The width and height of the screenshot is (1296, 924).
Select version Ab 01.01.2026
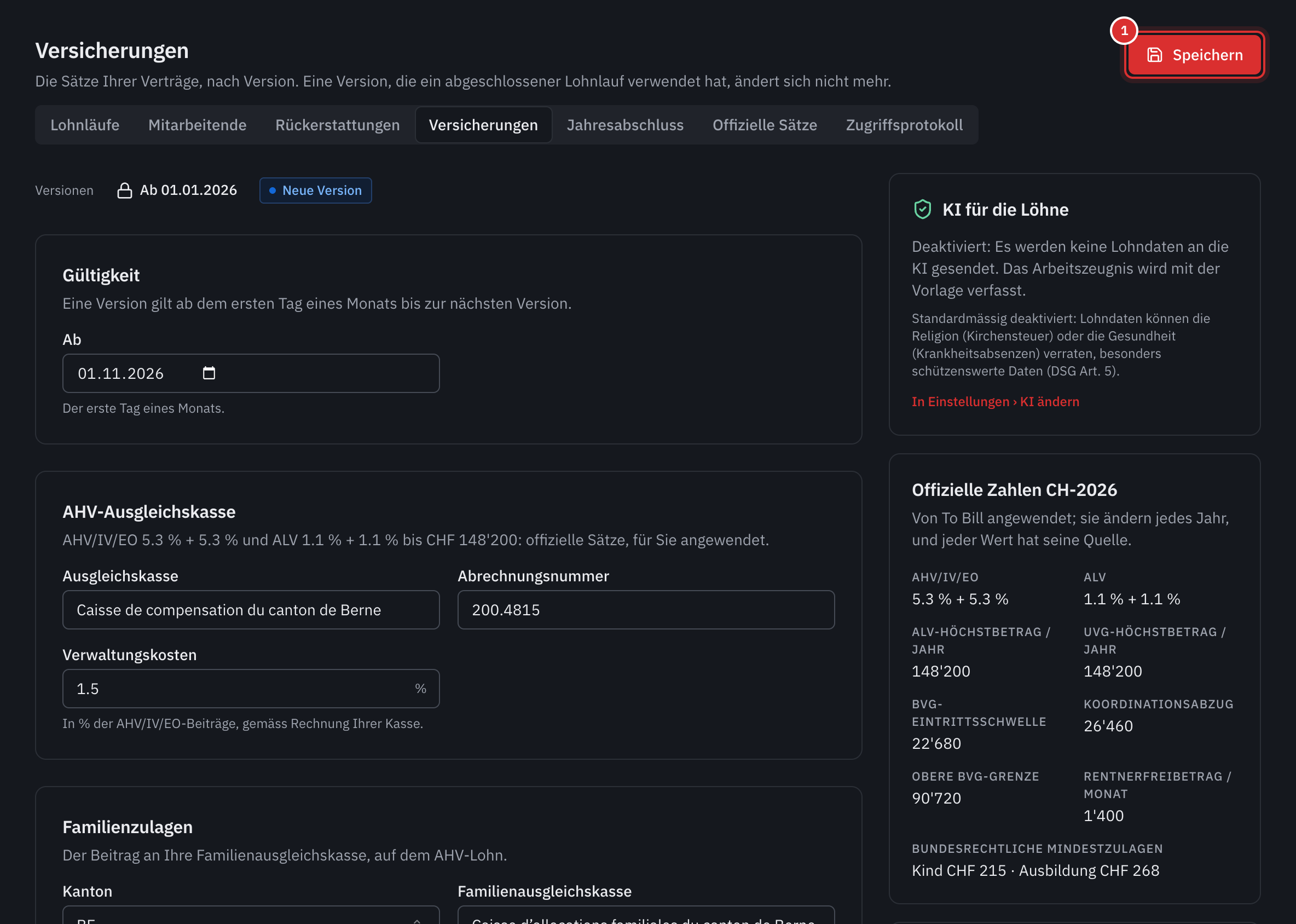click(177, 190)
